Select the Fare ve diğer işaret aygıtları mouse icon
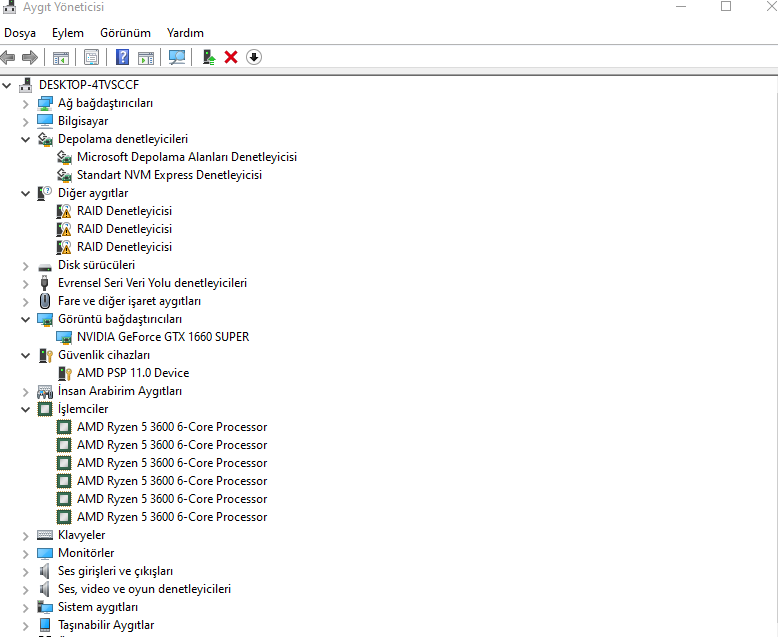Image resolution: width=778 pixels, height=637 pixels. coord(45,301)
